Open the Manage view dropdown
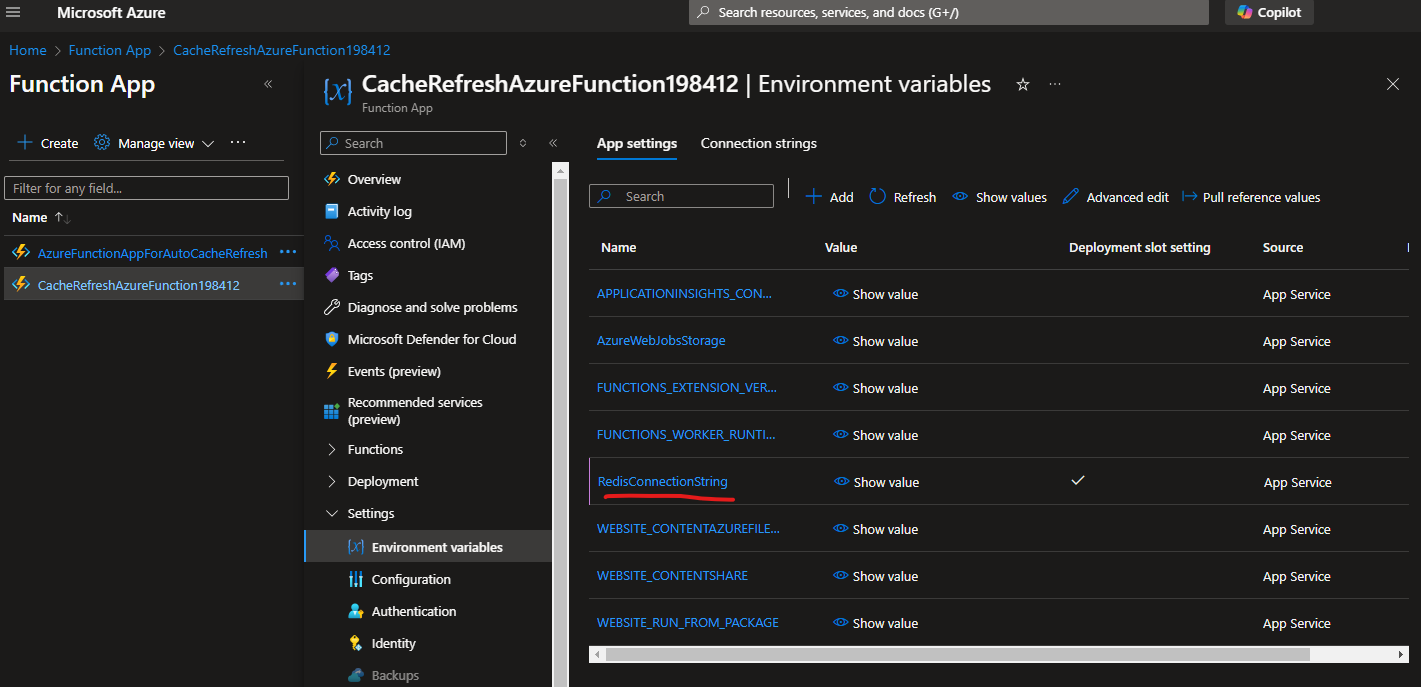Image resolution: width=1421 pixels, height=687 pixels. point(155,143)
